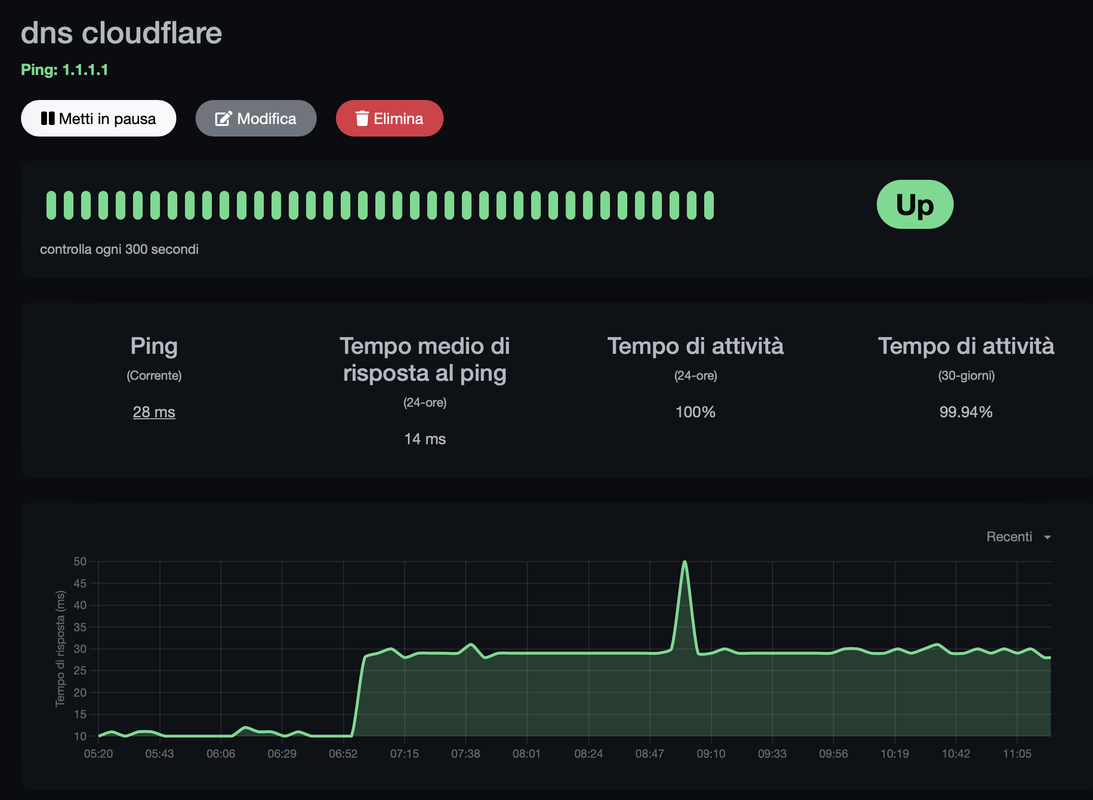1093x800 pixels.
Task: Click the first heartbeat bar on the left
Action: click(51, 206)
